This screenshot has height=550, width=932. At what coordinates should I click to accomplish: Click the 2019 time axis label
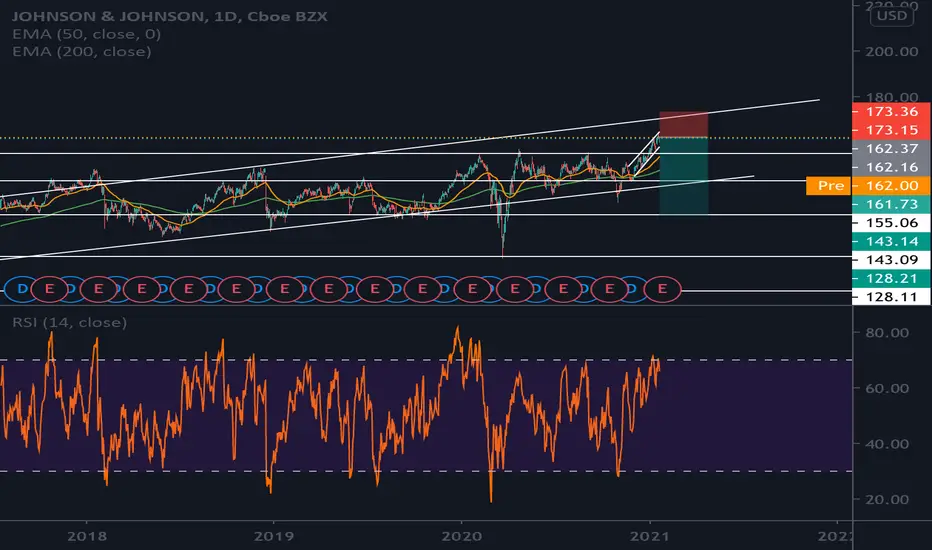tap(273, 536)
